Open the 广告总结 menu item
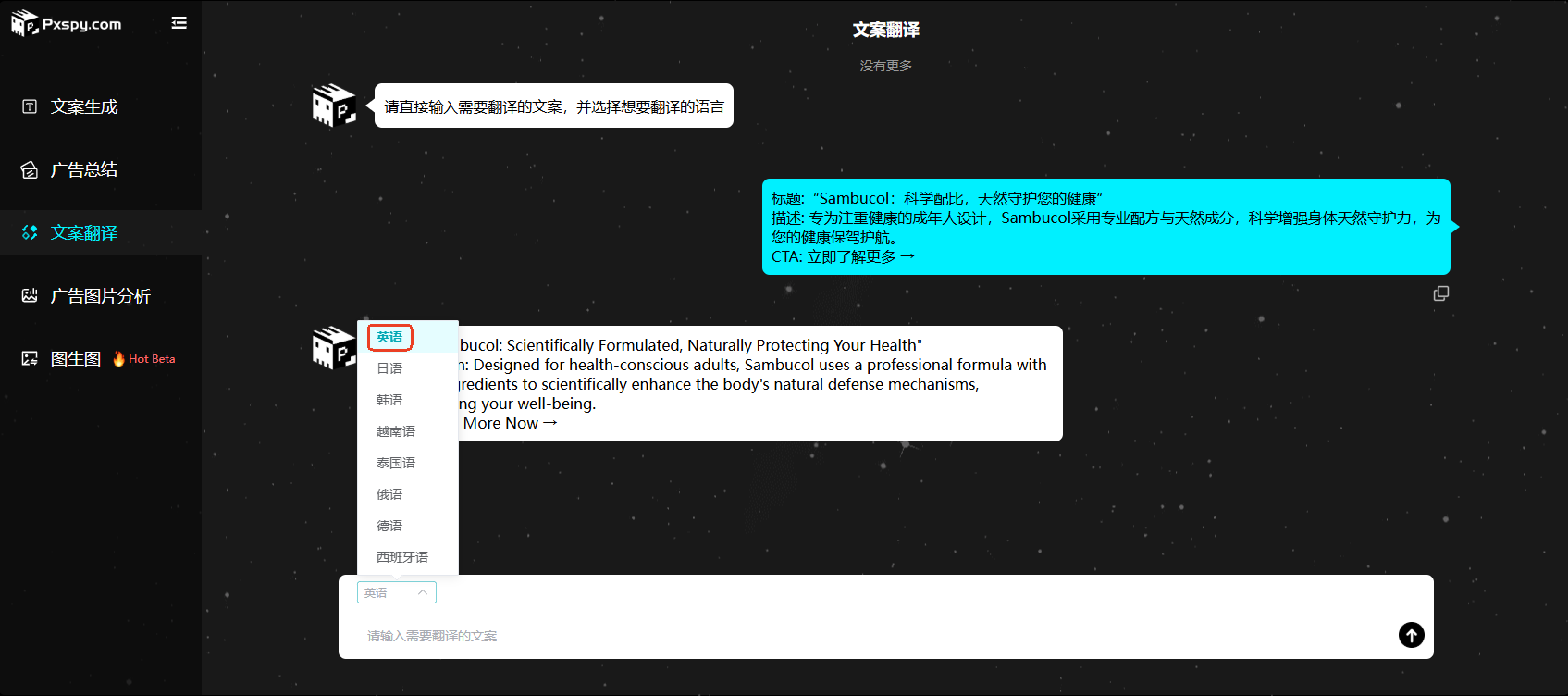Screen dimensions: 1568x696 coord(101,169)
